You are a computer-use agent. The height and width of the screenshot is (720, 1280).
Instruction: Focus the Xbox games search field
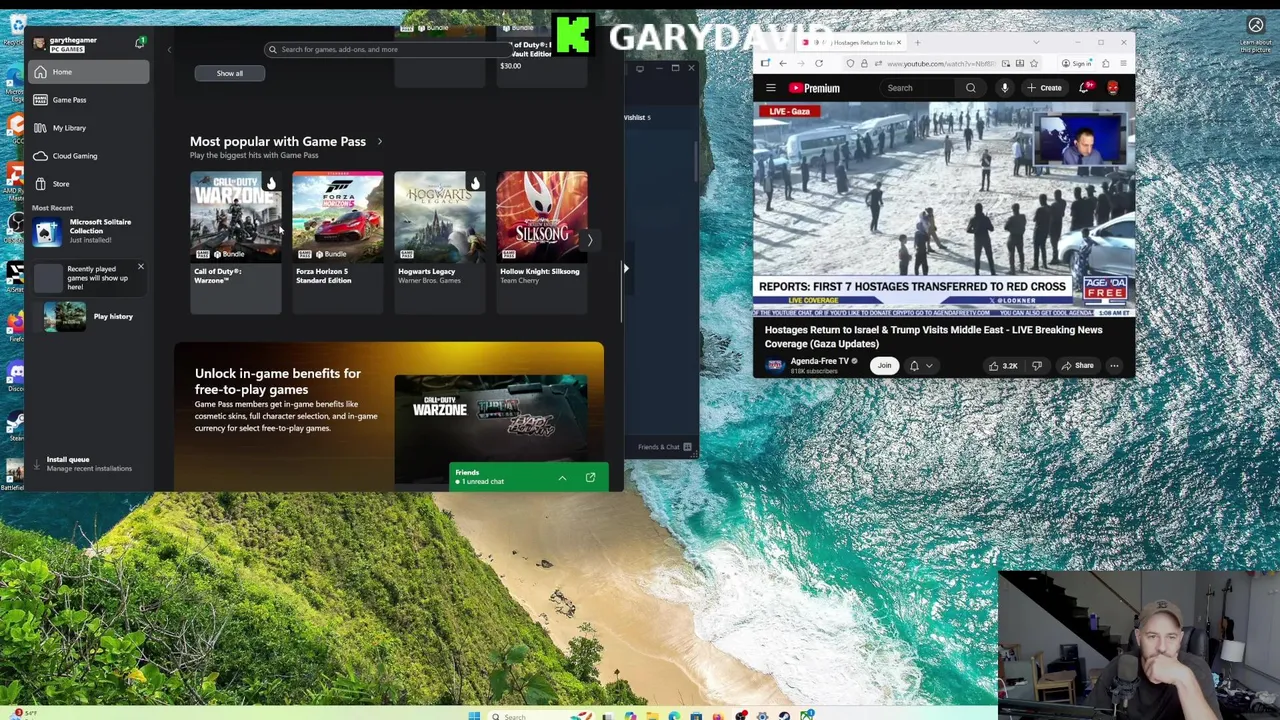390,49
